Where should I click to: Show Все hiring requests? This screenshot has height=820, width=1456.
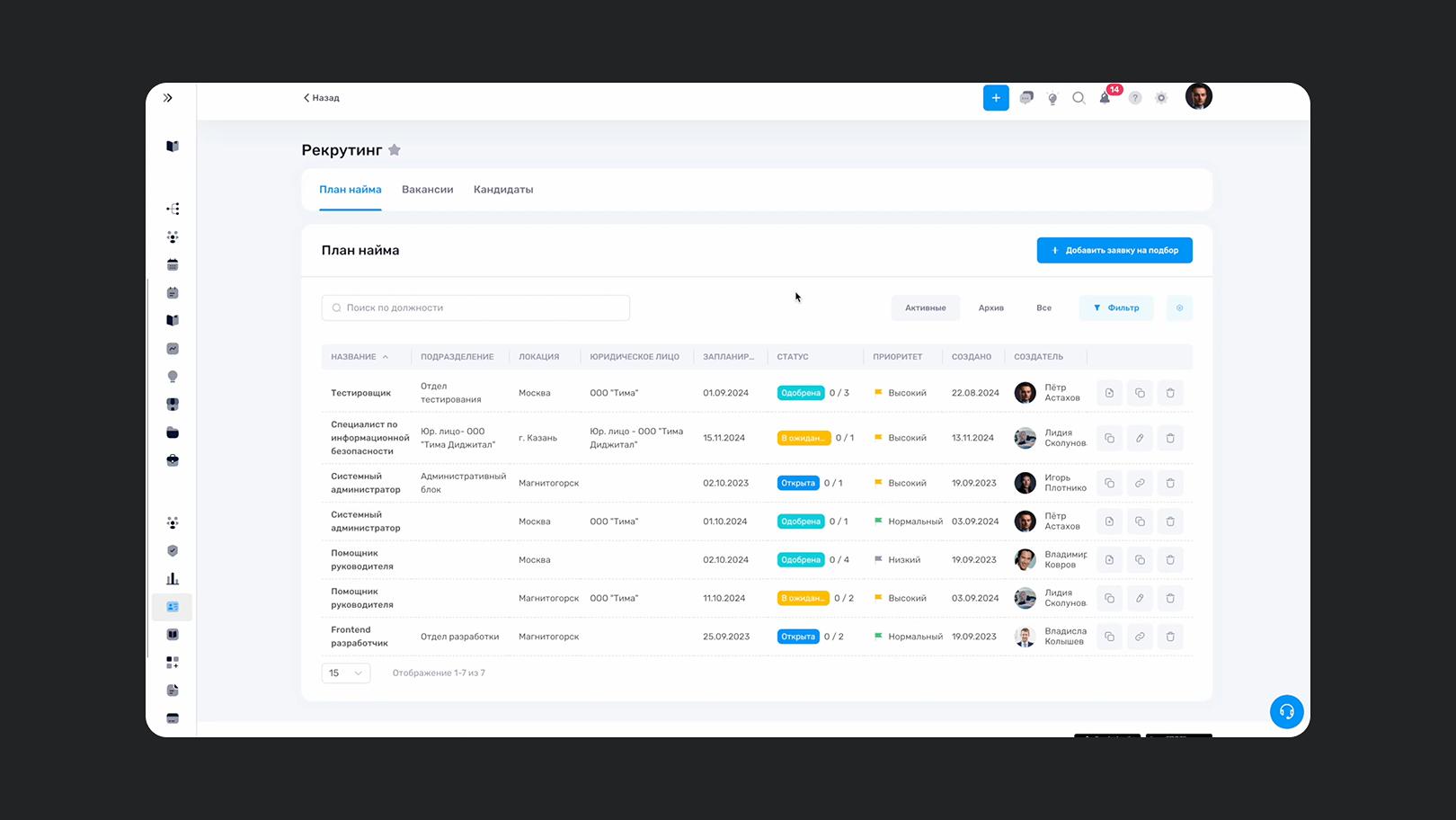[1043, 307]
